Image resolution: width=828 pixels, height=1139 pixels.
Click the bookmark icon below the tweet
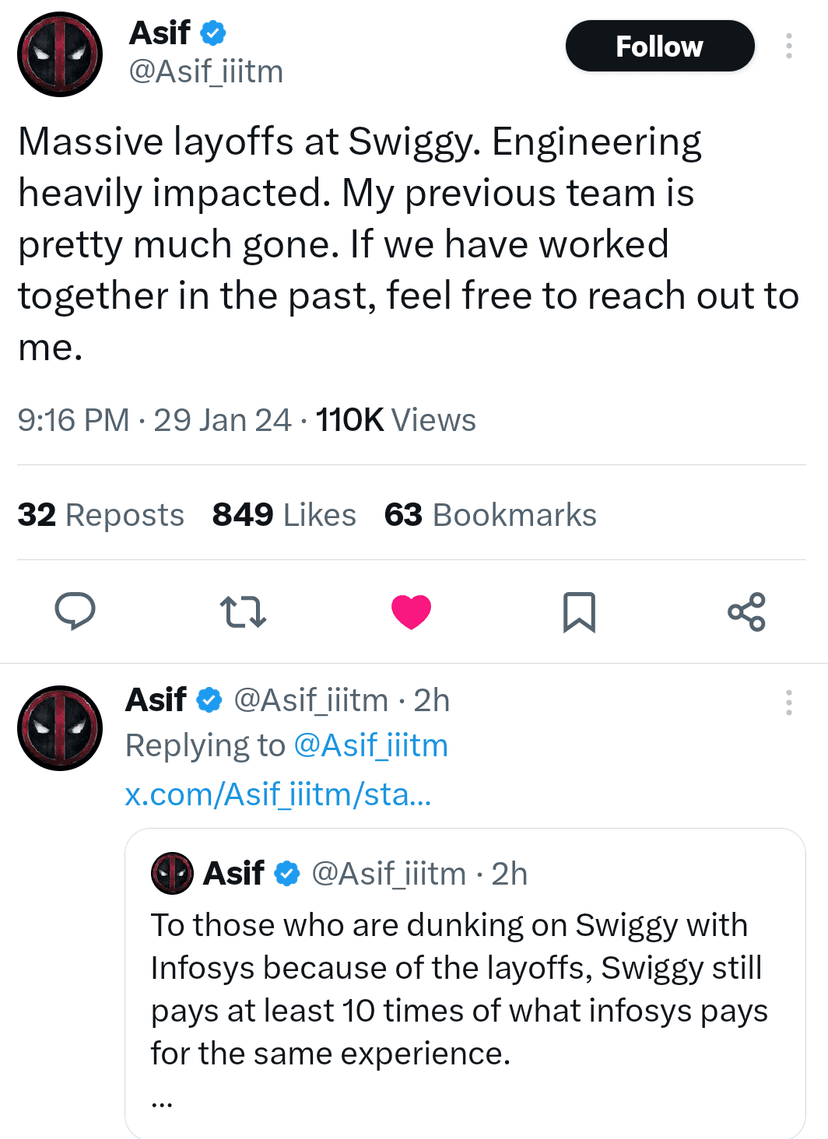[580, 612]
